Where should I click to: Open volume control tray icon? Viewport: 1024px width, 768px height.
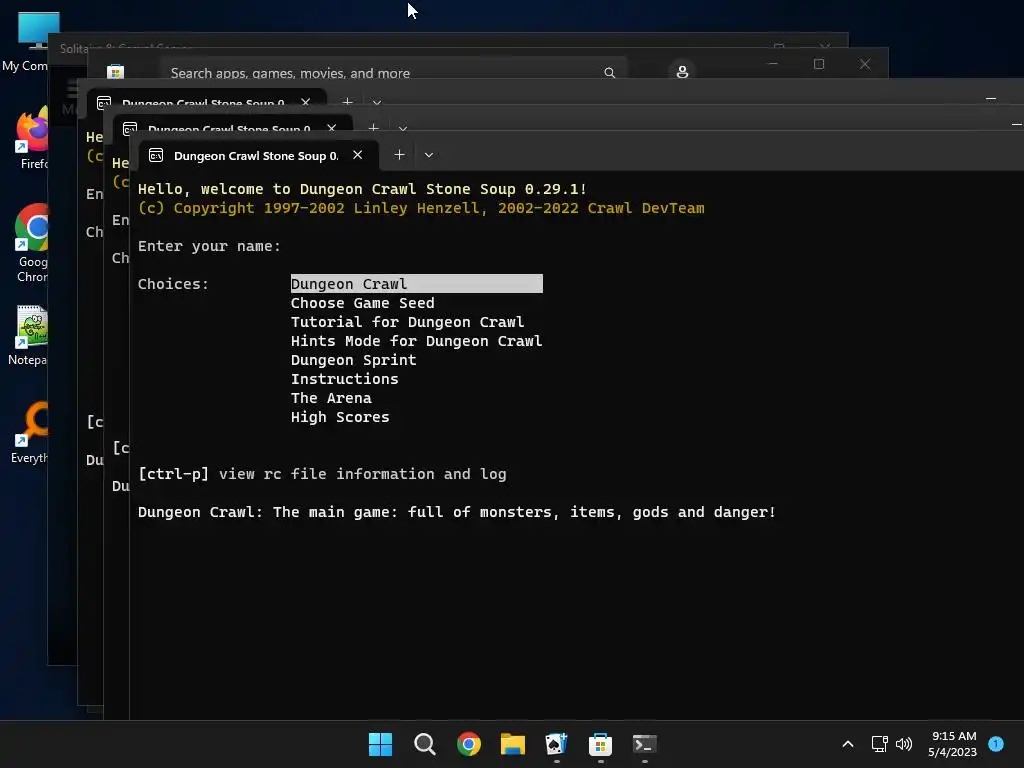pos(904,744)
